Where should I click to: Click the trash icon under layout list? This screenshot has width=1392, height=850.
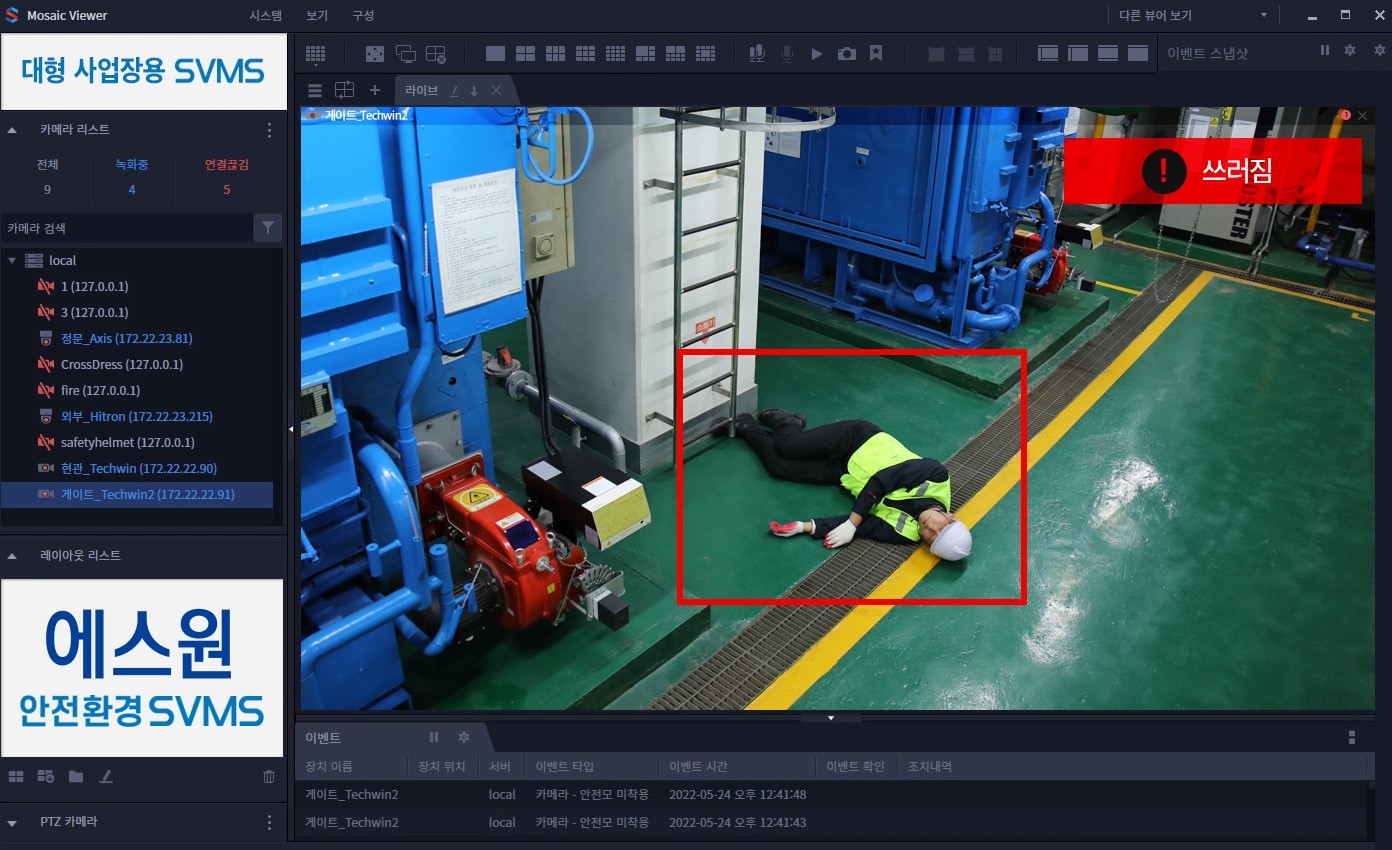pyautogui.click(x=268, y=776)
